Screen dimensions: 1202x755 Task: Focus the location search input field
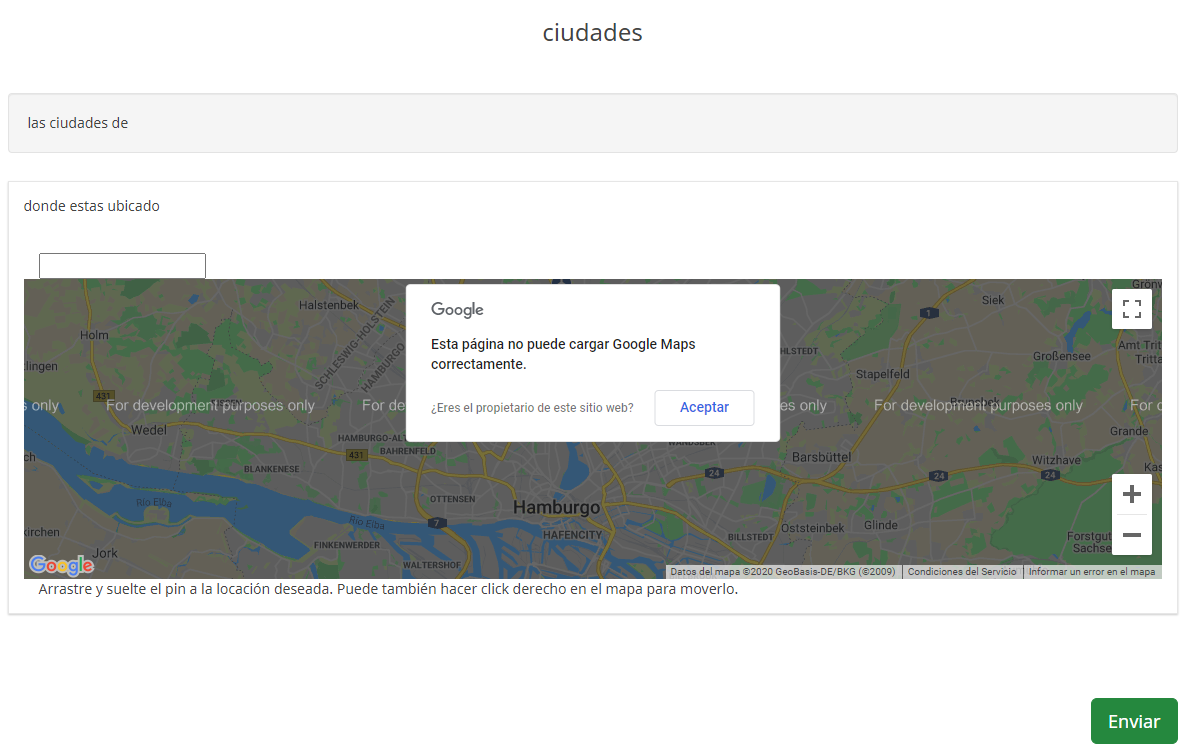(x=122, y=266)
